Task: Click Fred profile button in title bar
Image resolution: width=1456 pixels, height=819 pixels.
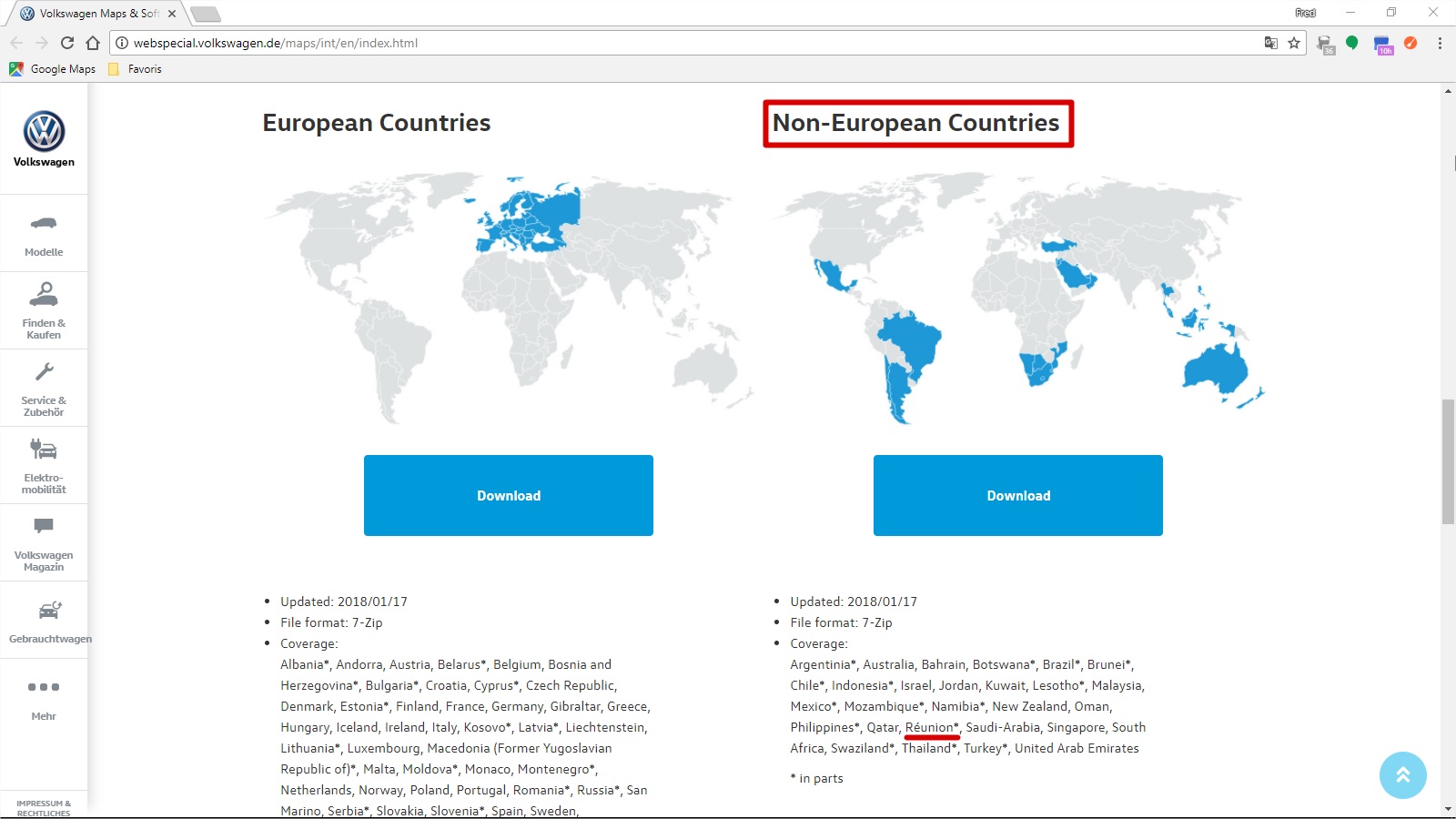Action: click(x=1305, y=13)
